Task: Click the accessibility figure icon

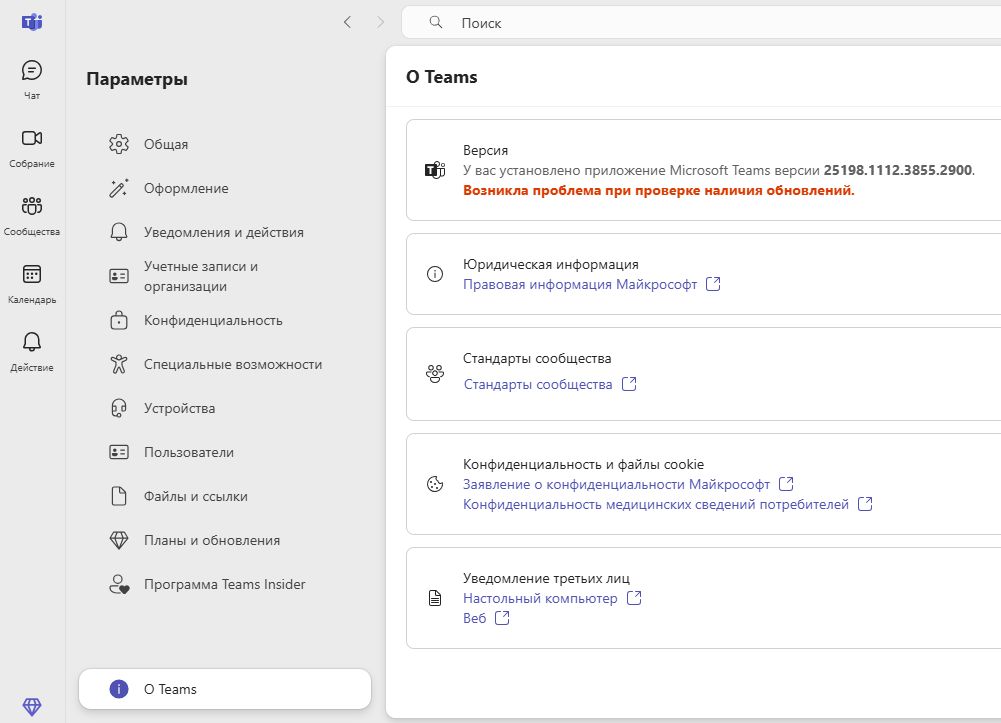Action: point(119,364)
